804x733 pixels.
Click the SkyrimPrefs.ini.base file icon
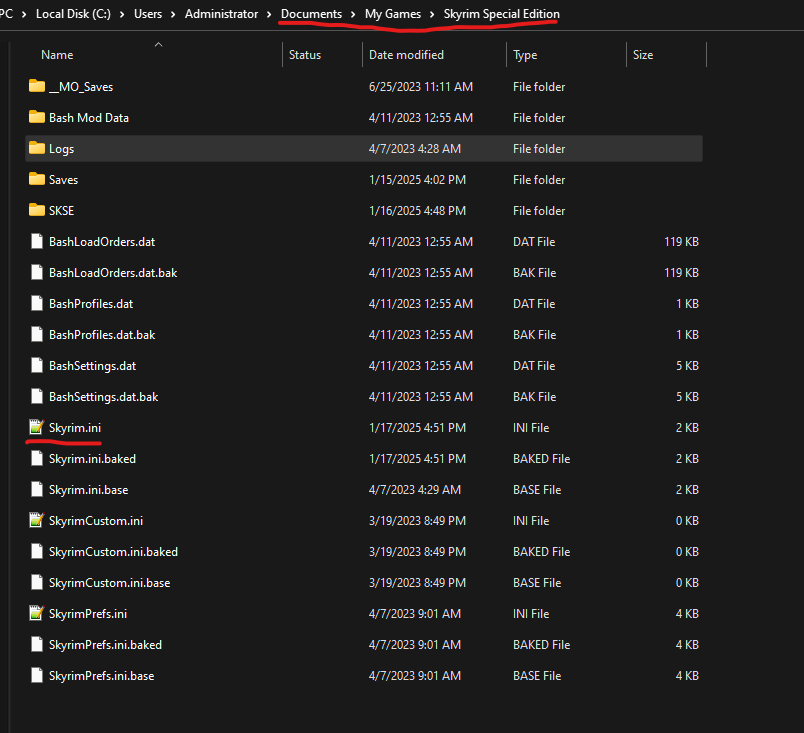point(37,676)
